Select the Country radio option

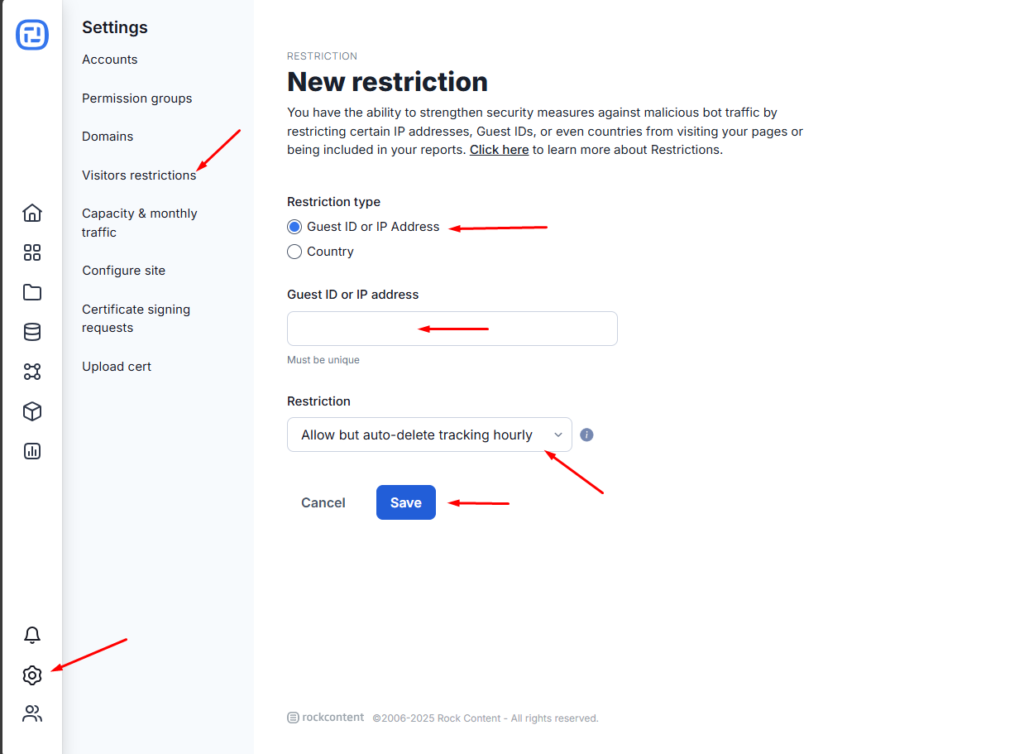(295, 251)
